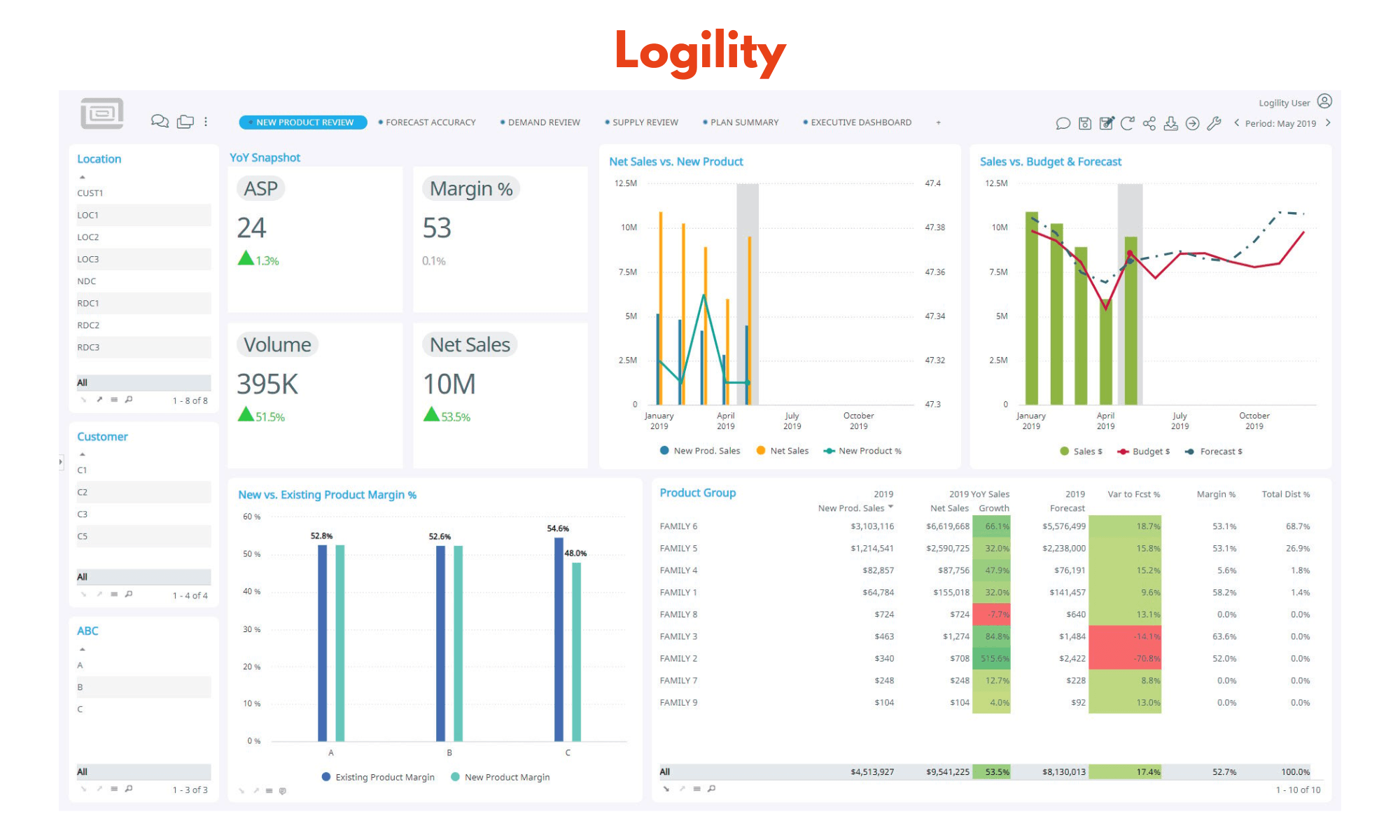The width and height of the screenshot is (1400, 840).
Task: Toggle Net Sales legend series
Action: pyautogui.click(x=782, y=451)
